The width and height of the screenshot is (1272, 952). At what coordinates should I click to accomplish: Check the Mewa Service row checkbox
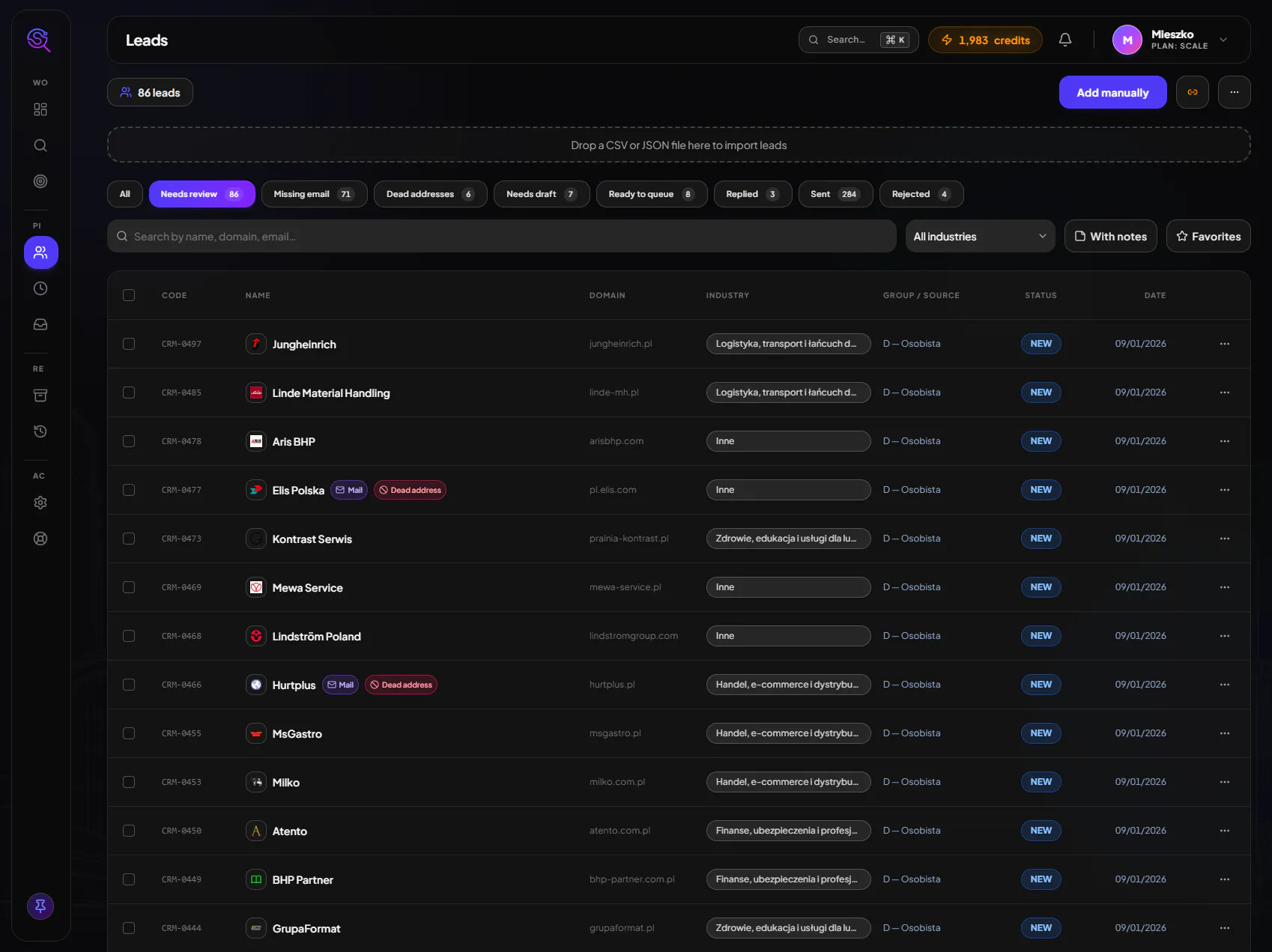tap(129, 587)
